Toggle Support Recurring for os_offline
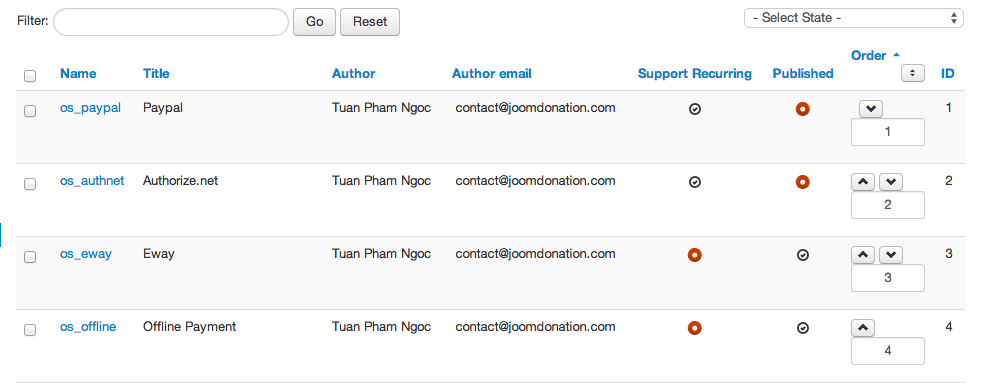Image resolution: width=988 pixels, height=383 pixels. pyautogui.click(x=694, y=328)
